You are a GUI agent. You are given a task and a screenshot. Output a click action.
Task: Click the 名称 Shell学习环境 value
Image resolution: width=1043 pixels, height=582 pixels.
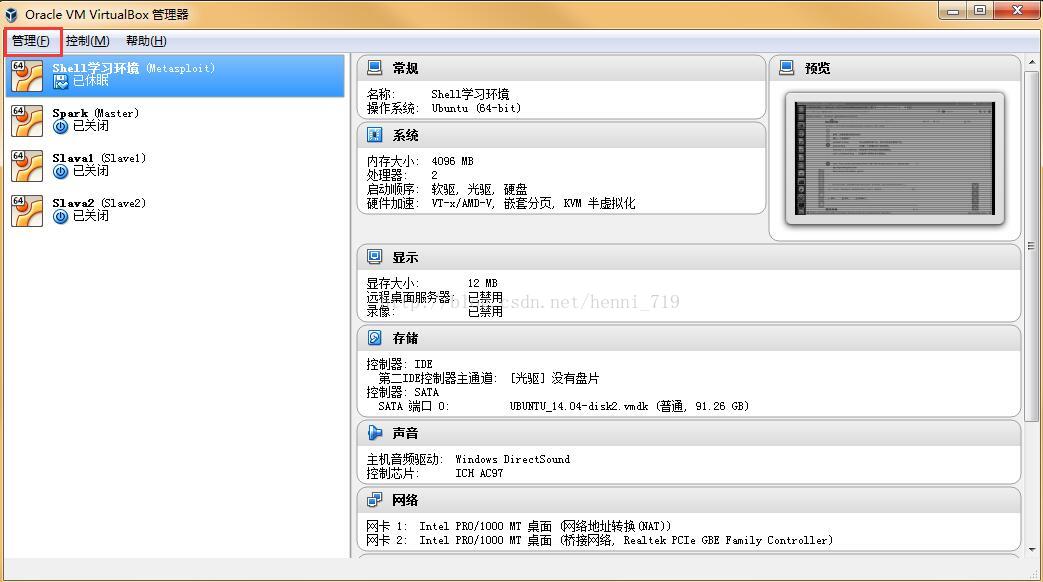click(x=470, y=94)
